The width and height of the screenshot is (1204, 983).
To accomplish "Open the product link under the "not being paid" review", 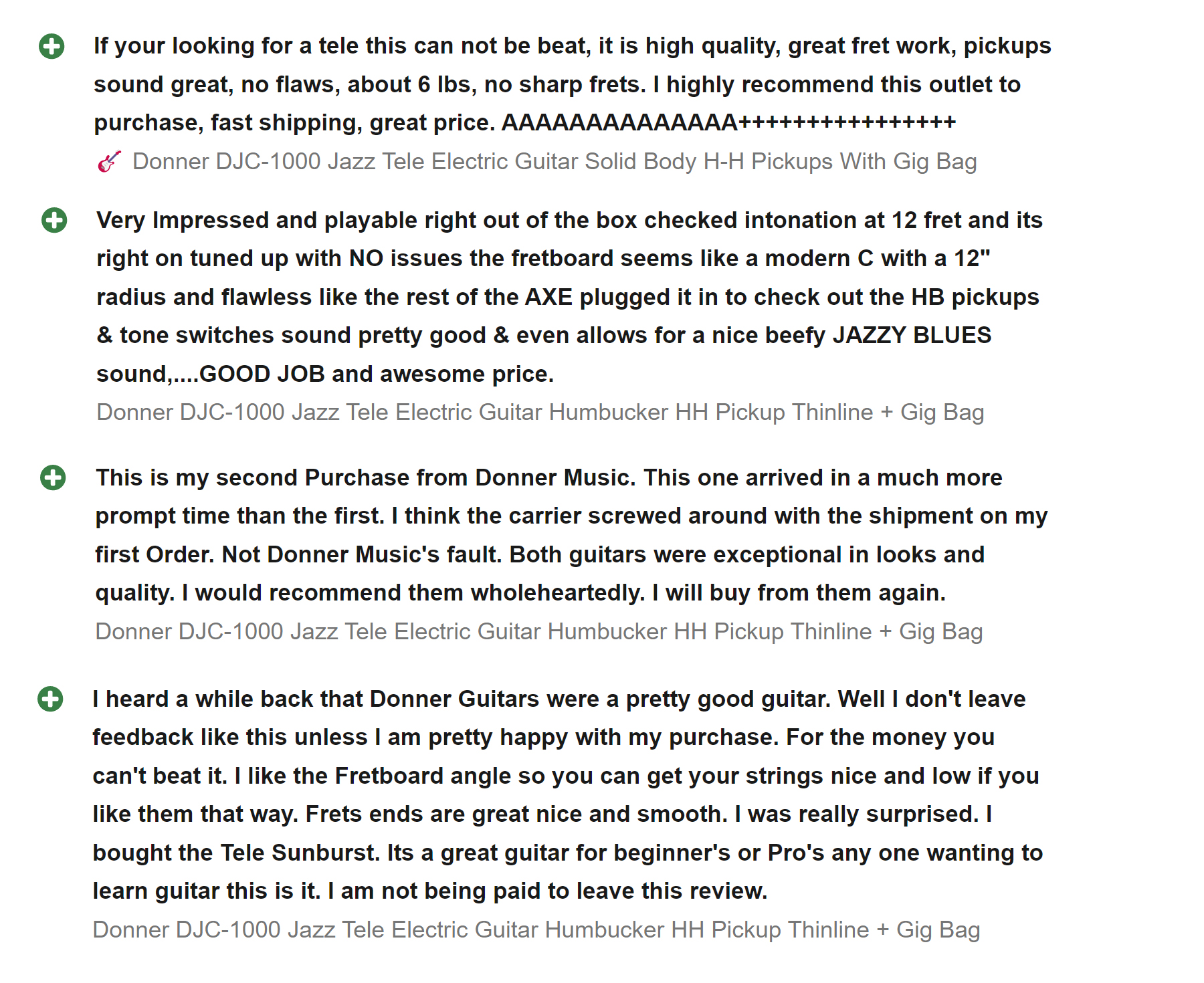I will [x=536, y=930].
